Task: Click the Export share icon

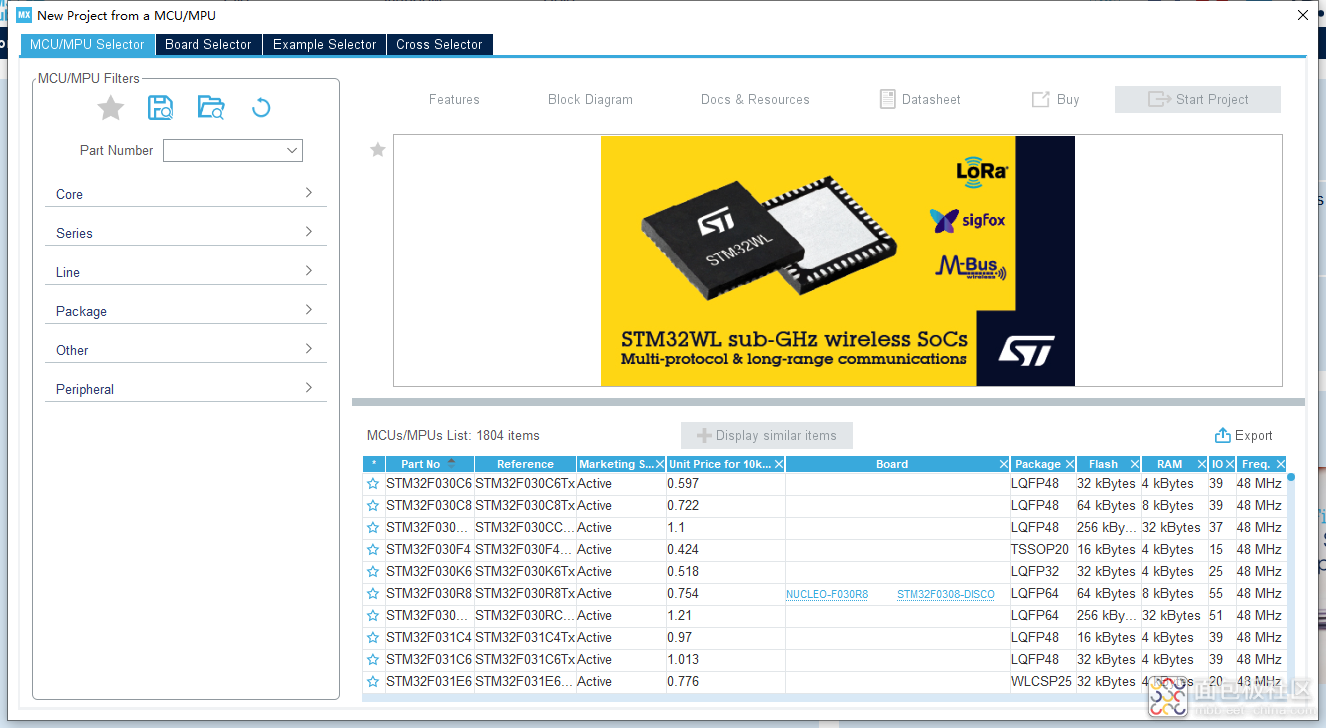Action: click(x=1222, y=435)
